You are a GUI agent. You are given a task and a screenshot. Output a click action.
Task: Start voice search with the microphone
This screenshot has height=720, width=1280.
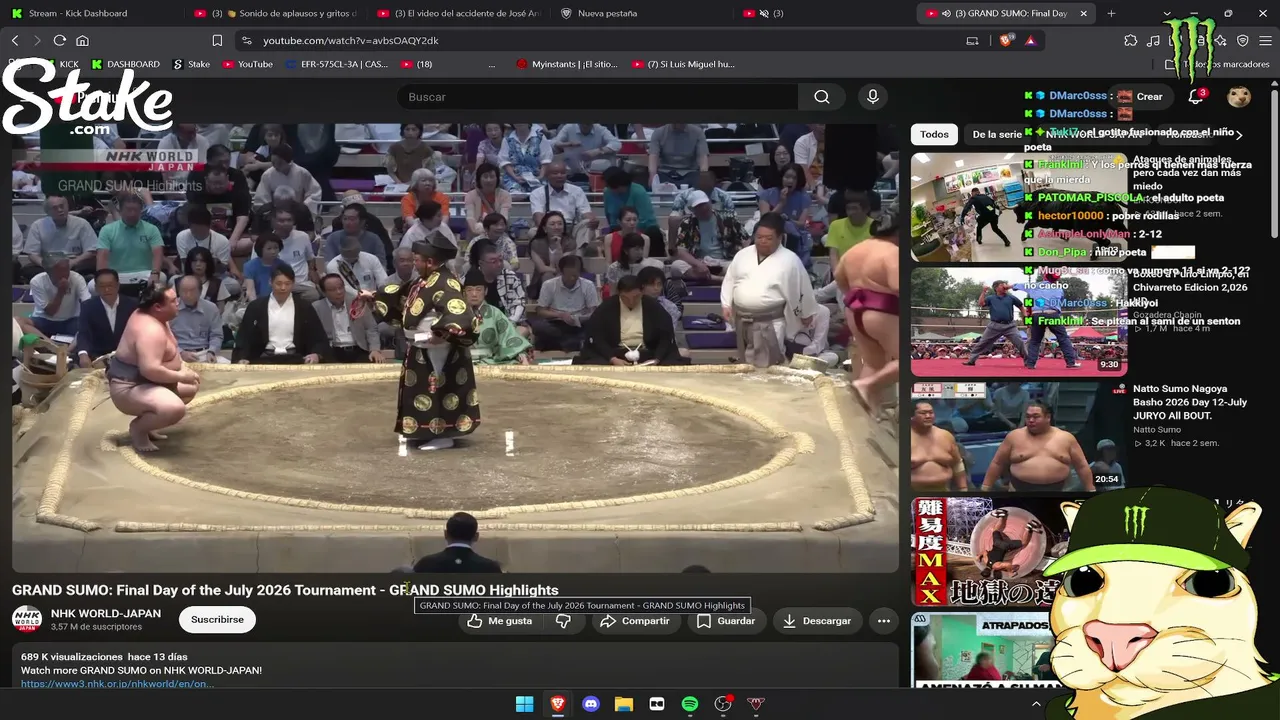point(873,97)
